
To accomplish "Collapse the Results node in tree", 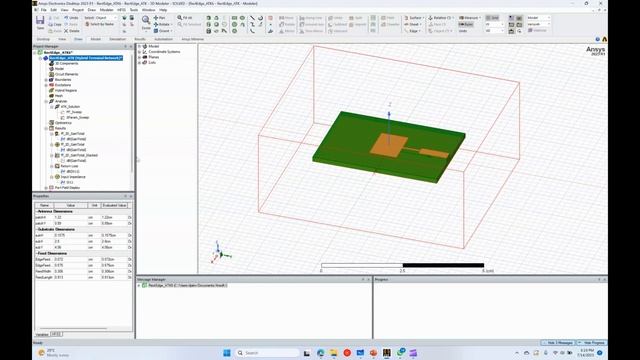I will click(x=46, y=128).
